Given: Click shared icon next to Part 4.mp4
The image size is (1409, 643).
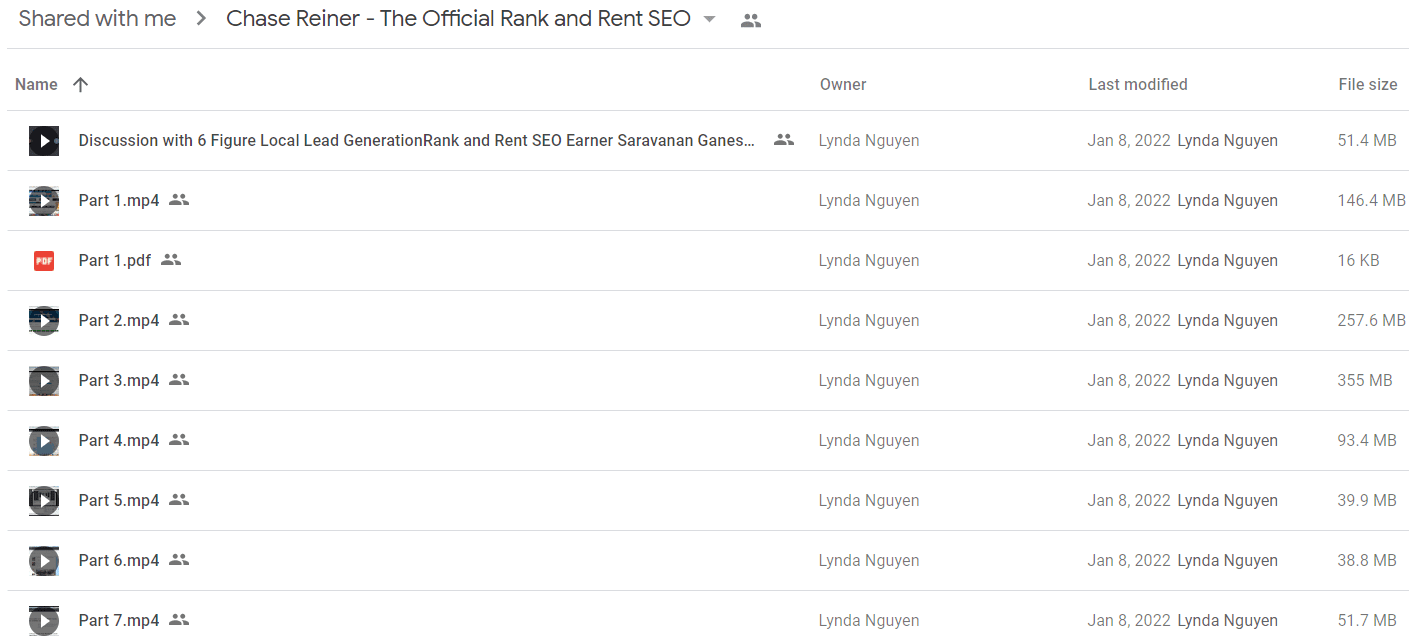Looking at the screenshot, I should coord(179,440).
